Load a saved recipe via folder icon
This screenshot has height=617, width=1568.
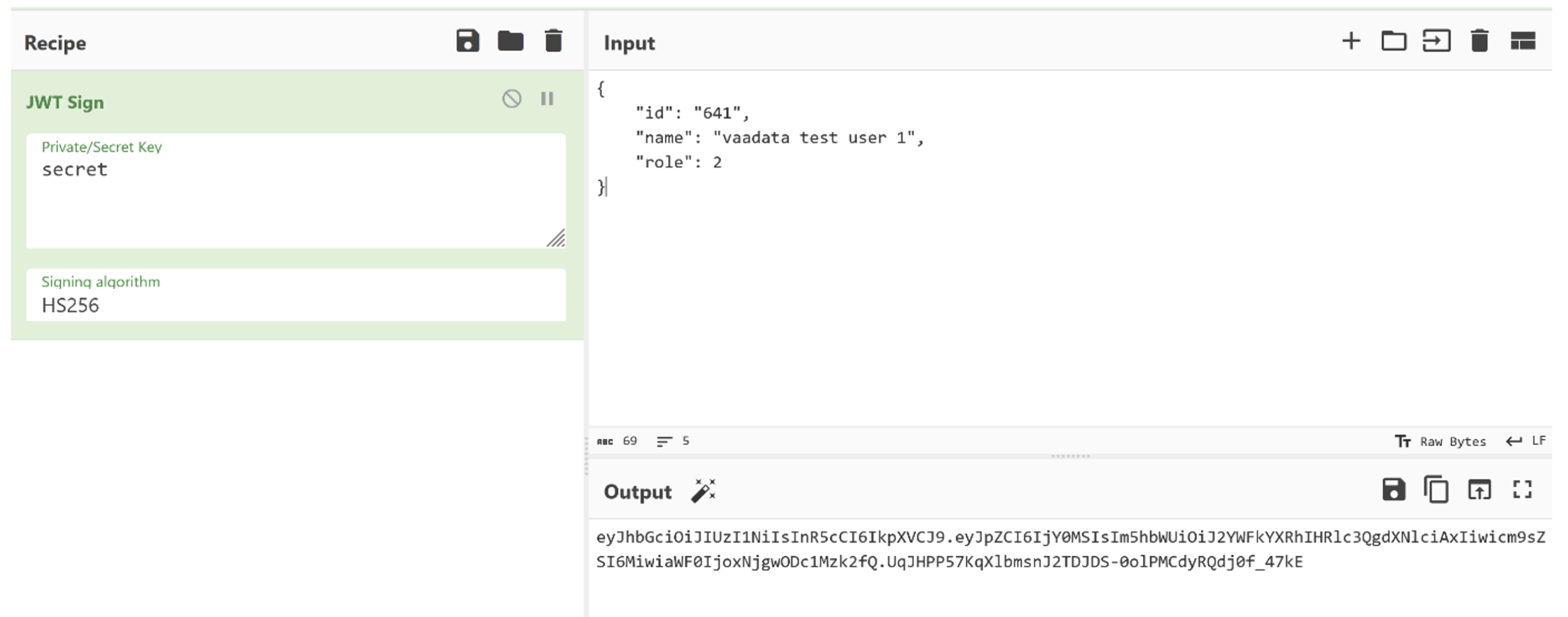510,42
